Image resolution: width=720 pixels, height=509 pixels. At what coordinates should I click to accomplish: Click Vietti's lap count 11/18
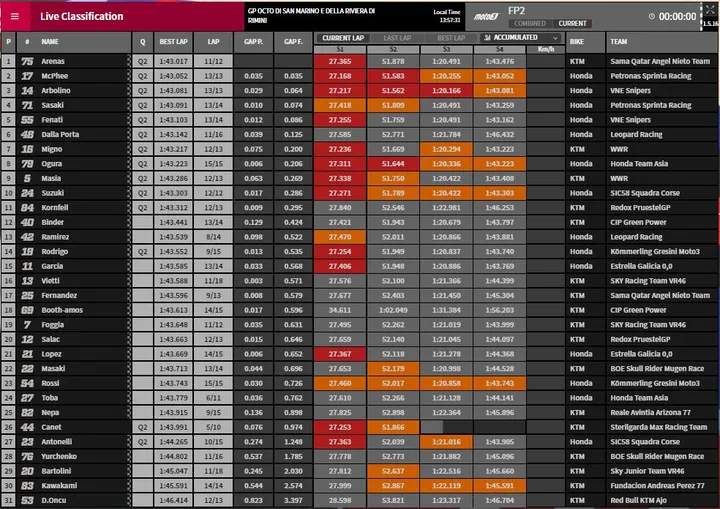214,281
